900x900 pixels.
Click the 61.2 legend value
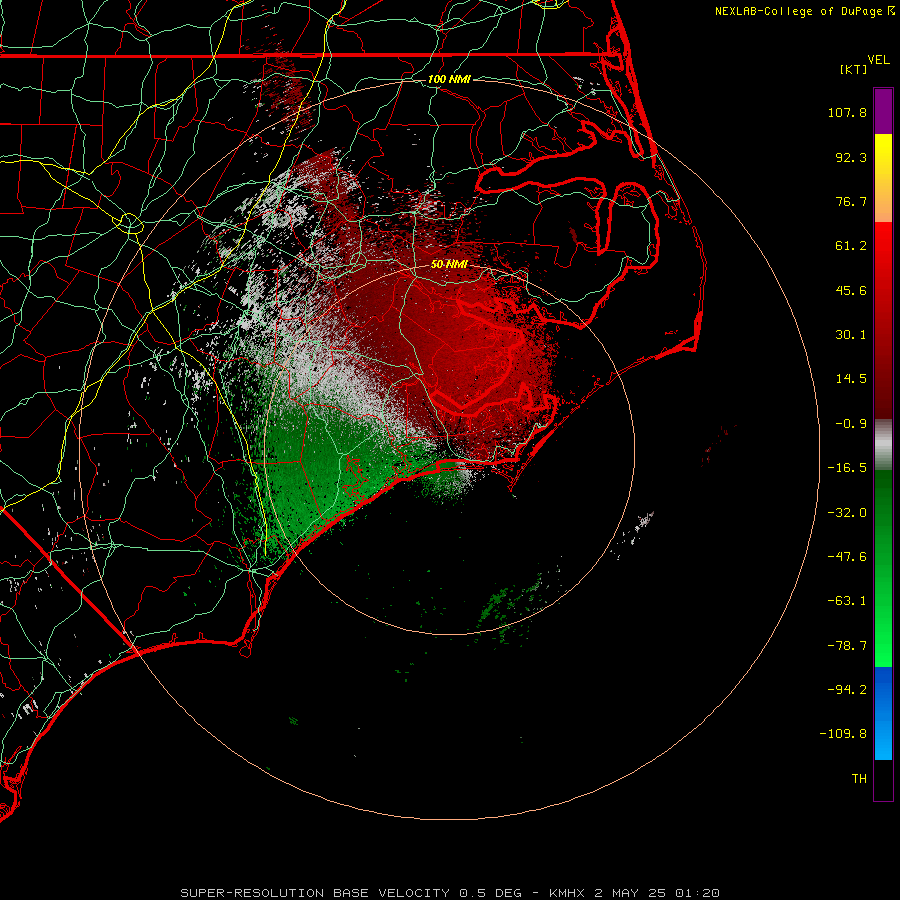click(851, 246)
